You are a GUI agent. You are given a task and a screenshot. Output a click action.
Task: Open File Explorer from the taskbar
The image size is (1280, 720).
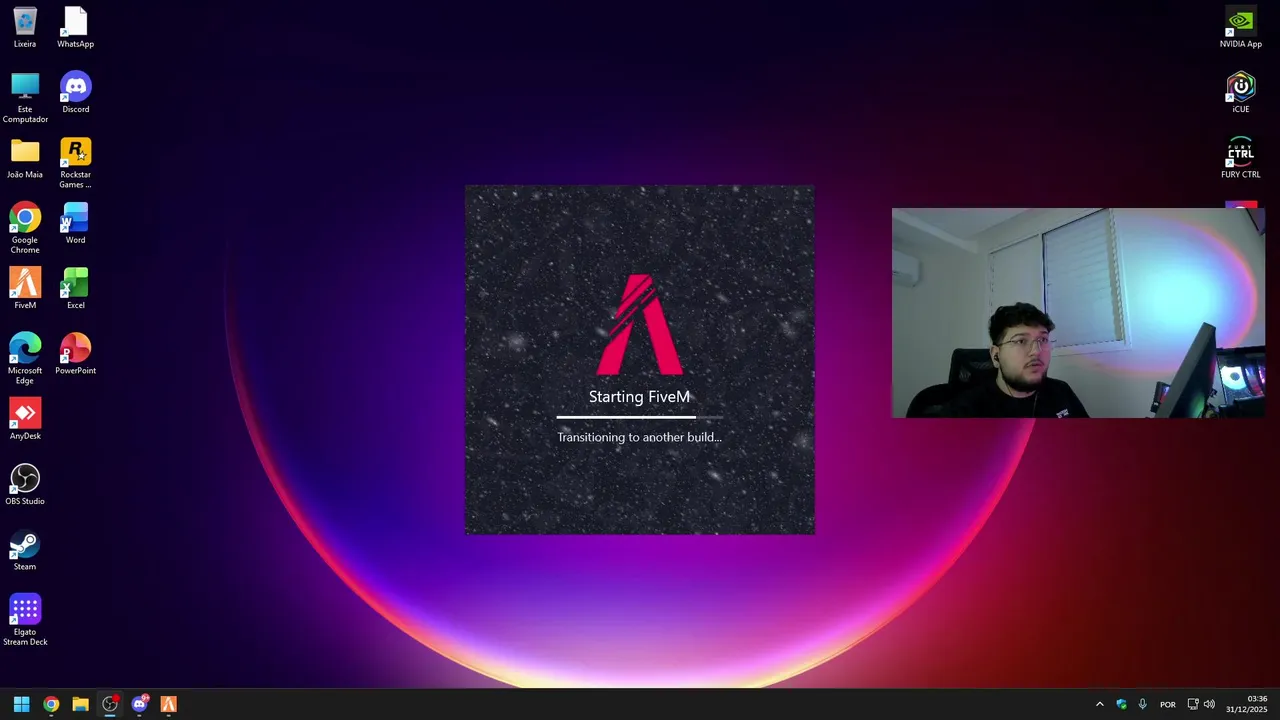coord(80,704)
